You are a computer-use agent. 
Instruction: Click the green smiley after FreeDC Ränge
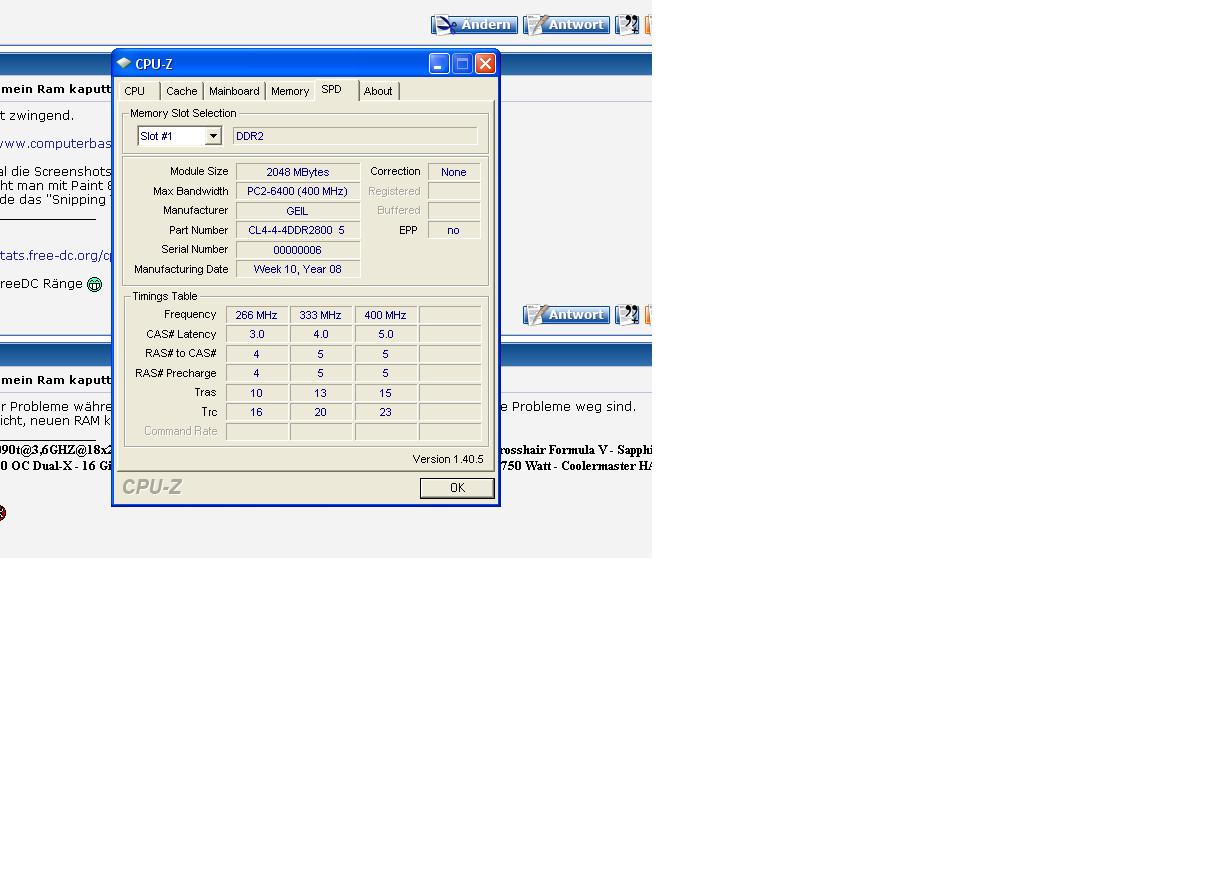pyautogui.click(x=95, y=284)
